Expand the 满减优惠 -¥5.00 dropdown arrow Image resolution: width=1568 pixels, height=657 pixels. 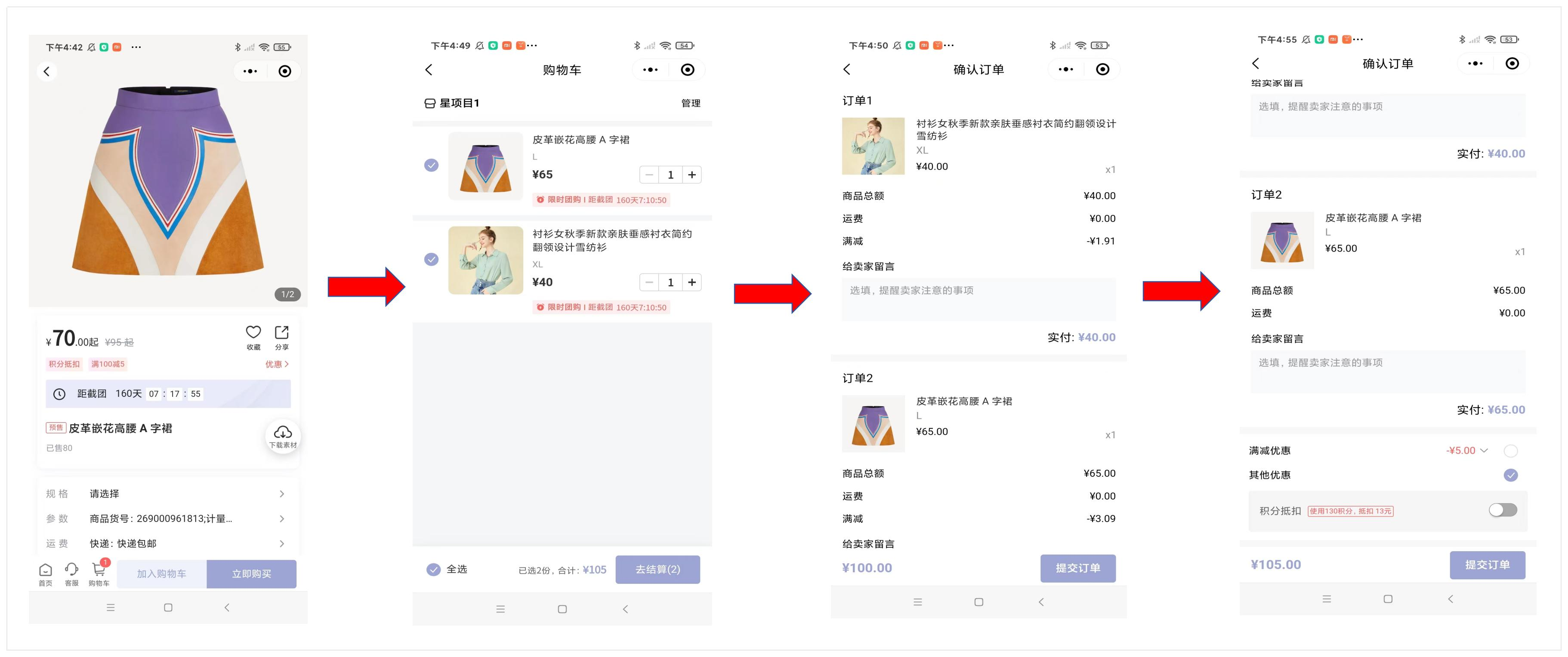point(1484,451)
